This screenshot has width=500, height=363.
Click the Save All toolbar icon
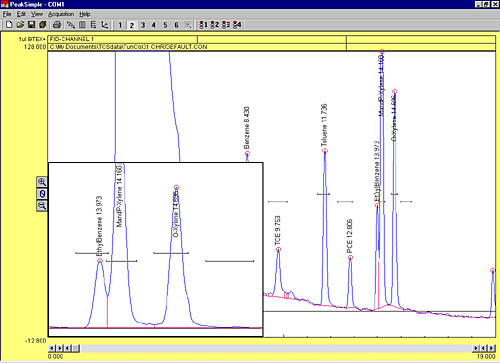(x=42, y=25)
